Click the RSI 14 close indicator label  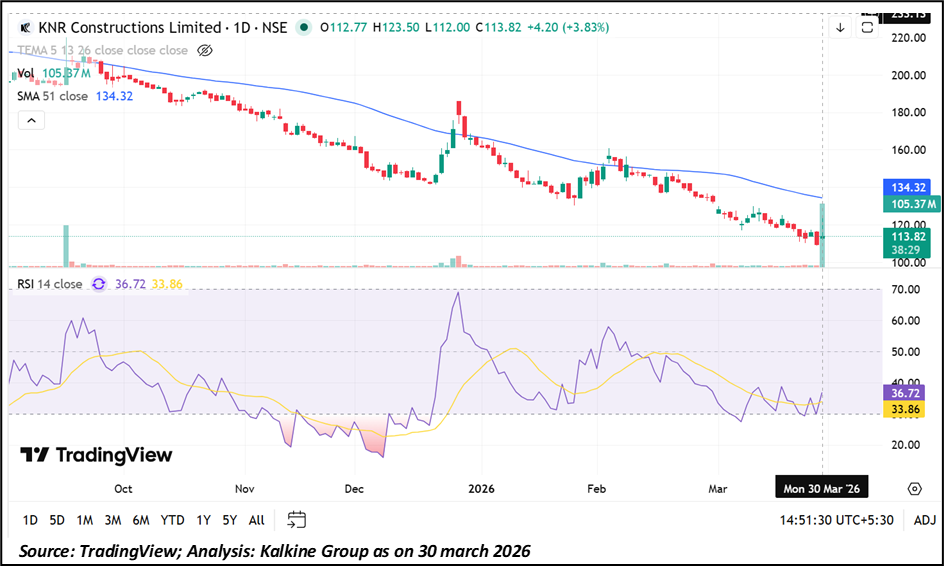(50, 284)
